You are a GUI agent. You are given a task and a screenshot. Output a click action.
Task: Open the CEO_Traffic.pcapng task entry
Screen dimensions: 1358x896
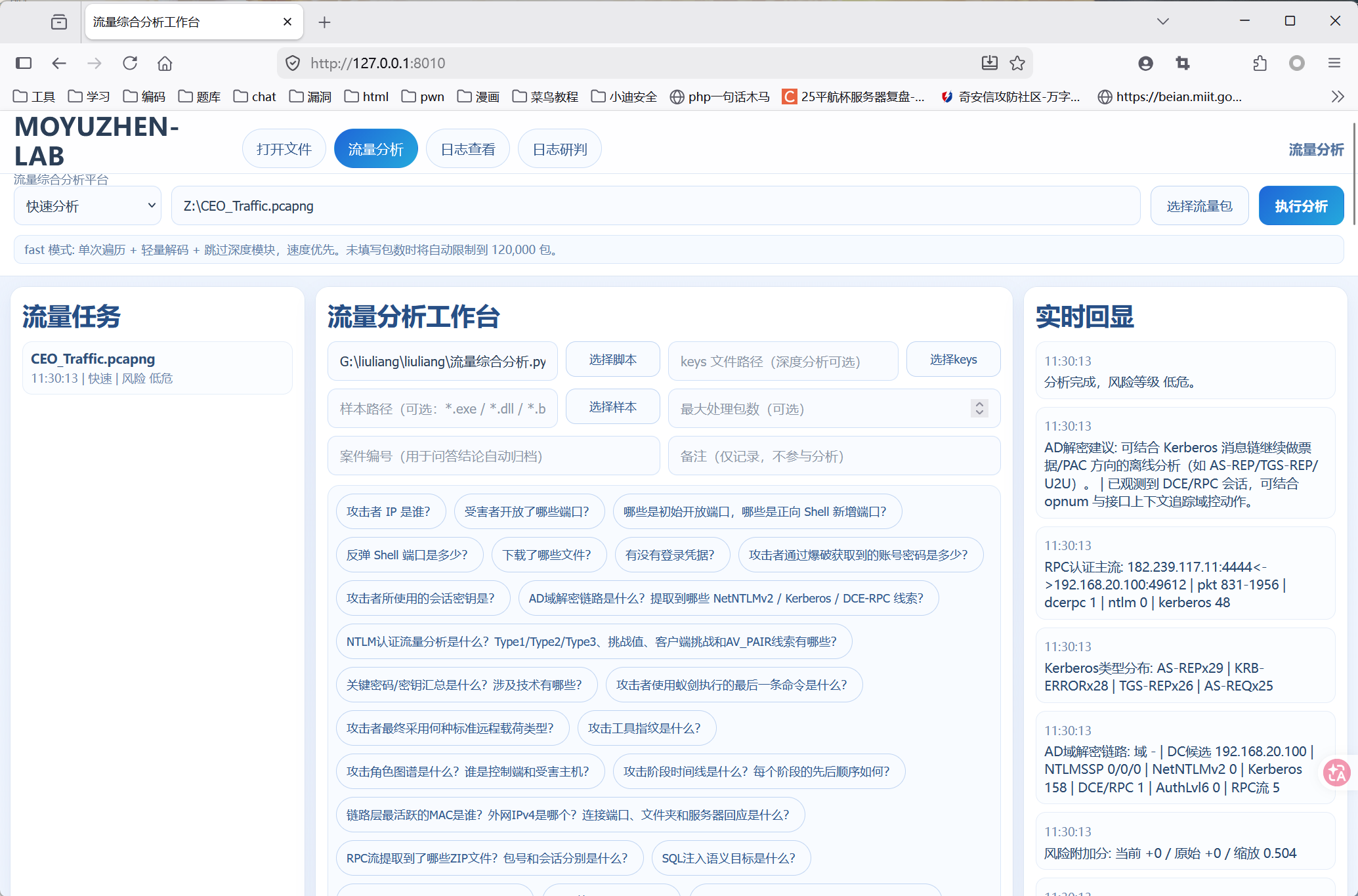pos(158,368)
